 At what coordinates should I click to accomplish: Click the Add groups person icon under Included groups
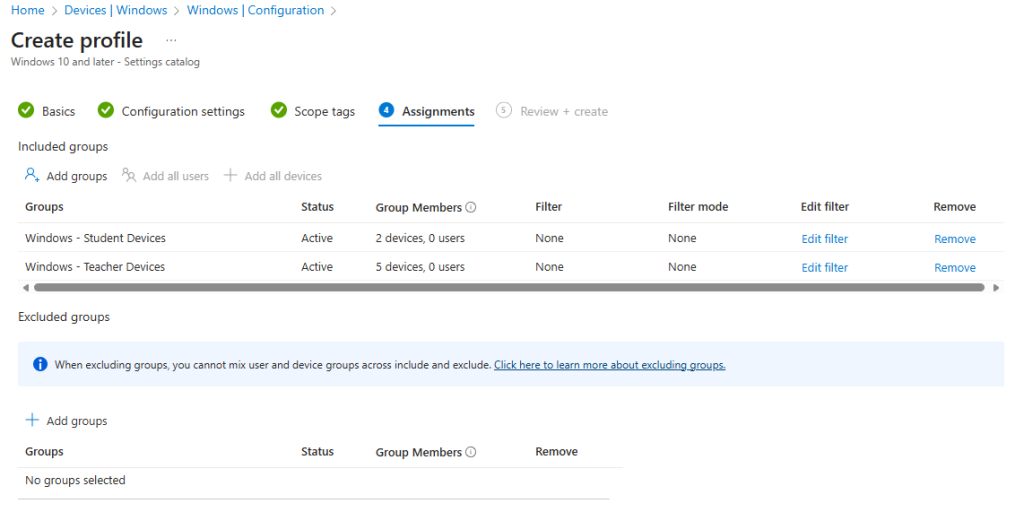[x=32, y=175]
